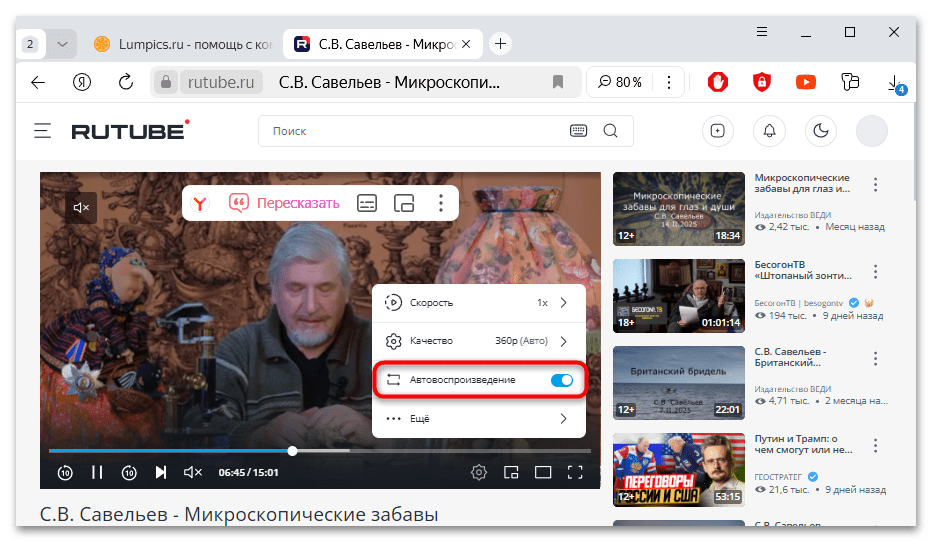Open the user profile avatar
The height and width of the screenshot is (542, 932).
pos(872,131)
